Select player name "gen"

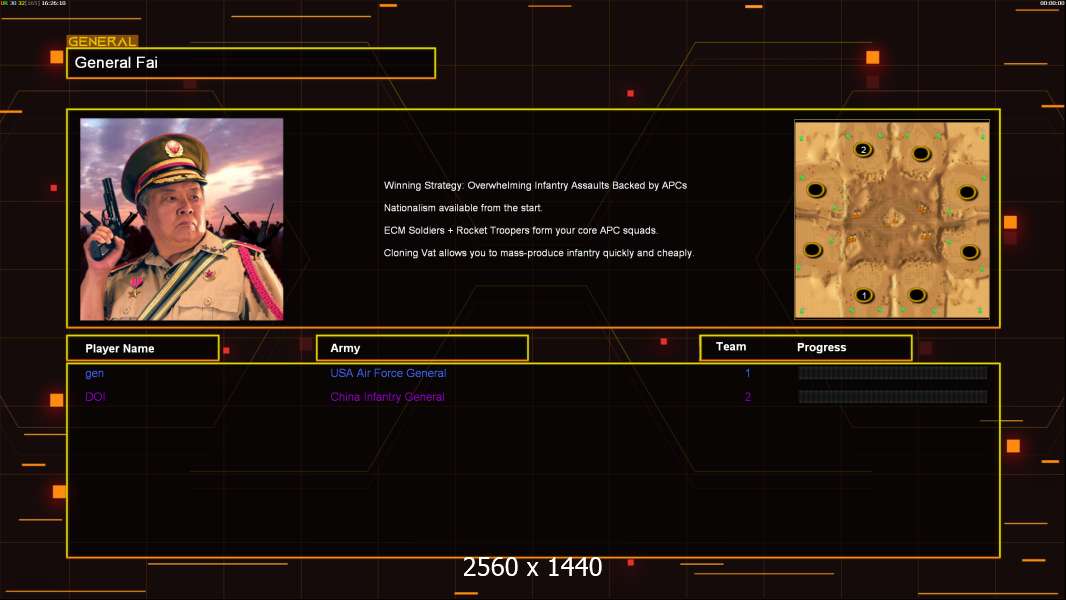(x=94, y=373)
